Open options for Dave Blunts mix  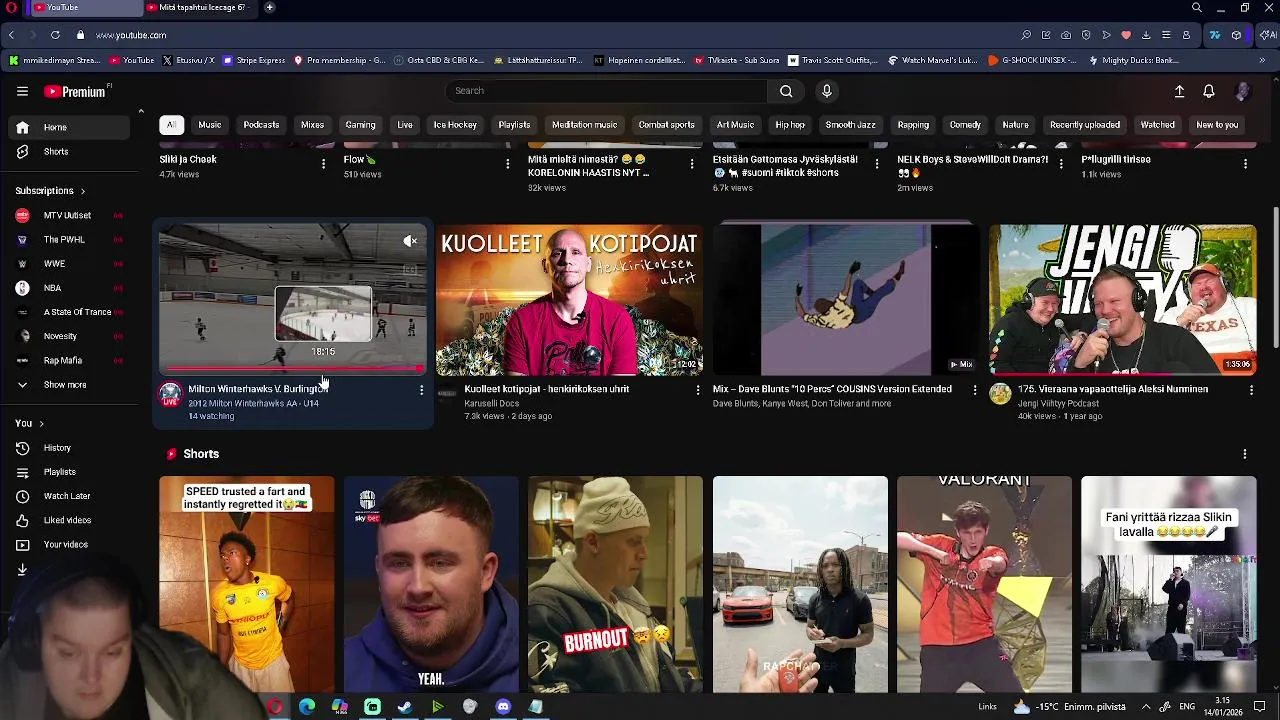tap(975, 390)
